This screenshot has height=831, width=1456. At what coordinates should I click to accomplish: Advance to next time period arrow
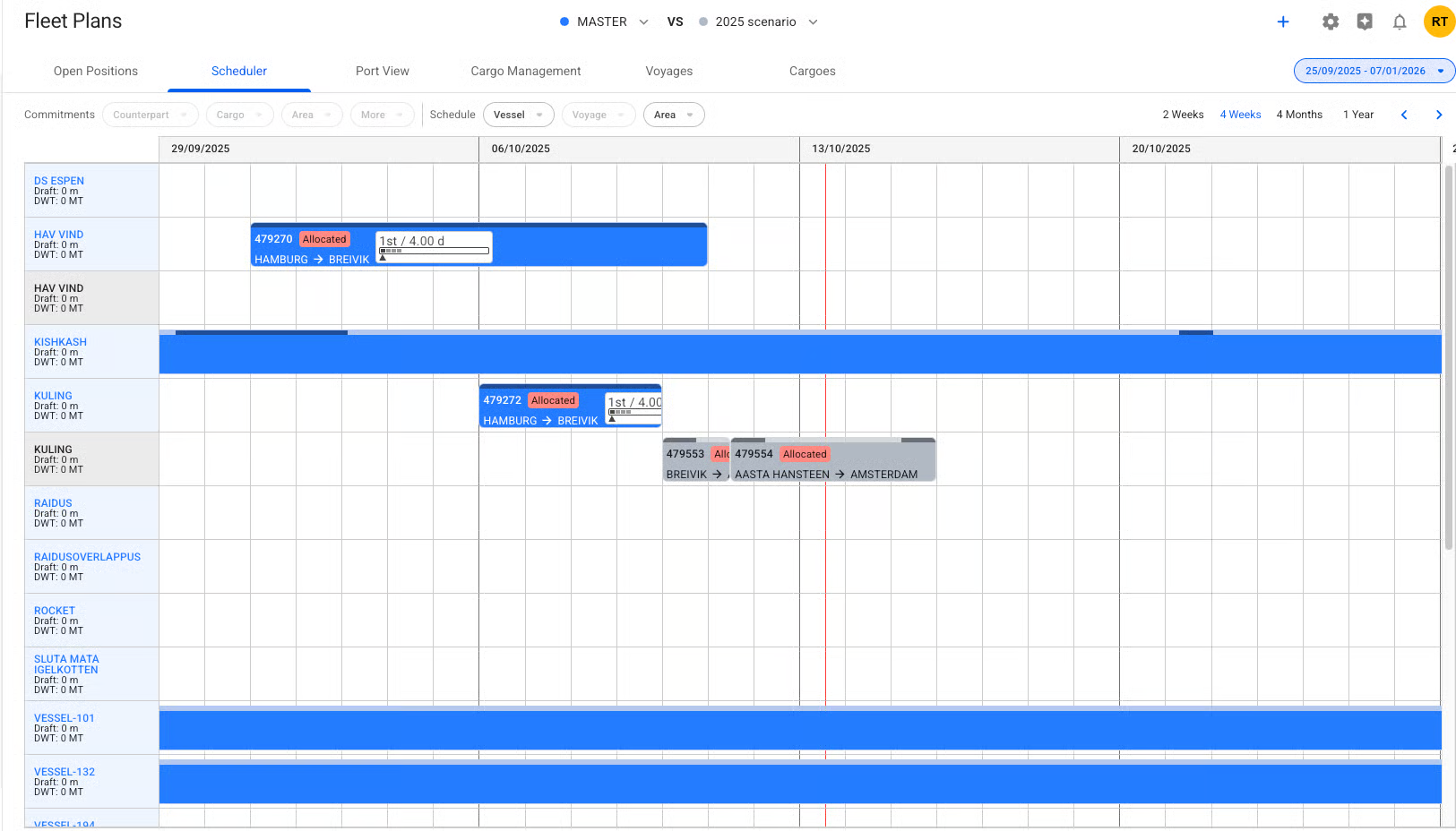click(x=1438, y=115)
